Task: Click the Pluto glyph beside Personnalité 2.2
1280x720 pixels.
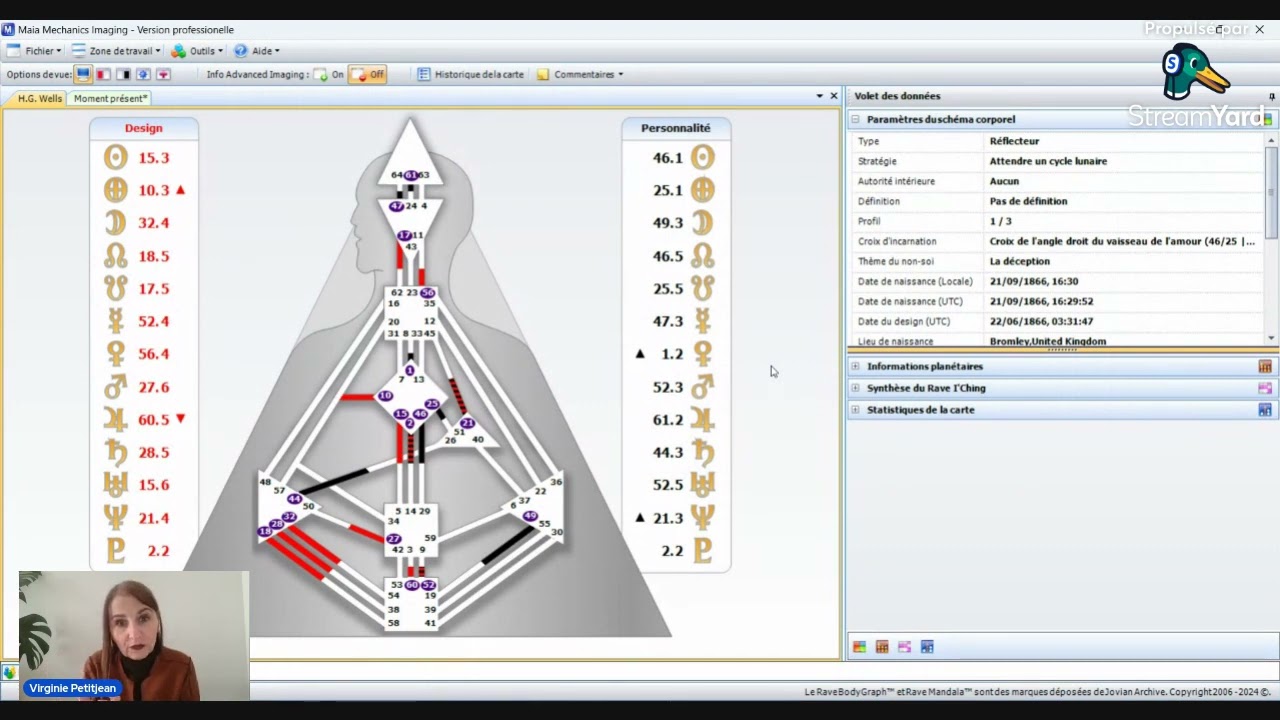Action: 703,550
